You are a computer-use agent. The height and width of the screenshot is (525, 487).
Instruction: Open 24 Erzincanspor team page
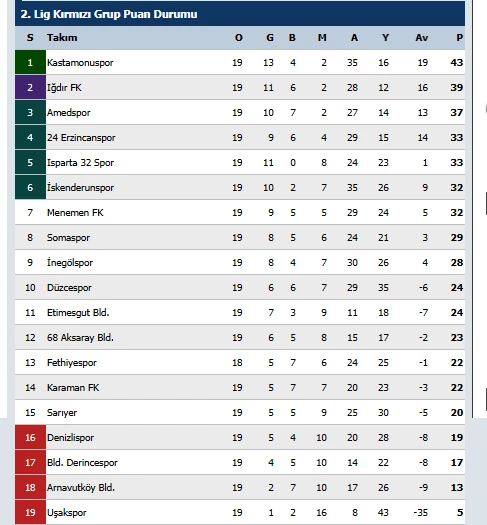(81, 138)
